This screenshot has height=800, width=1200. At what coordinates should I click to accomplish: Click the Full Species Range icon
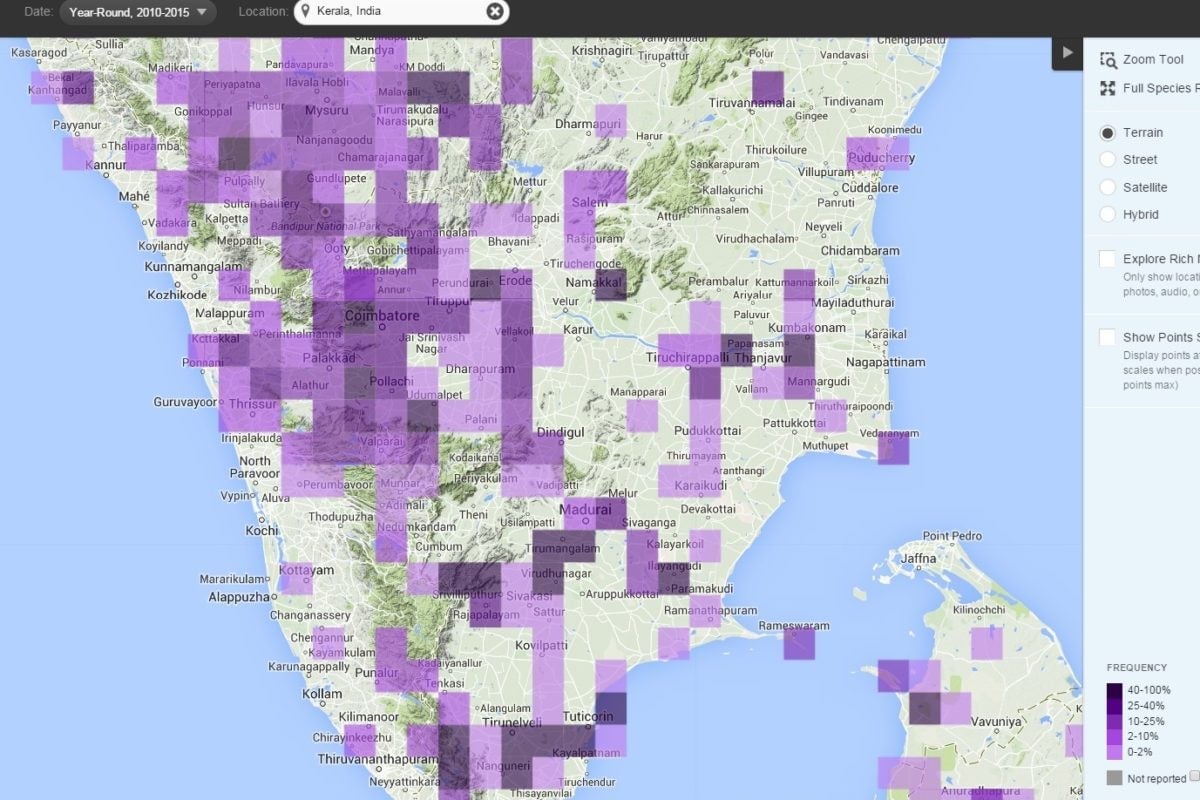click(x=1107, y=88)
